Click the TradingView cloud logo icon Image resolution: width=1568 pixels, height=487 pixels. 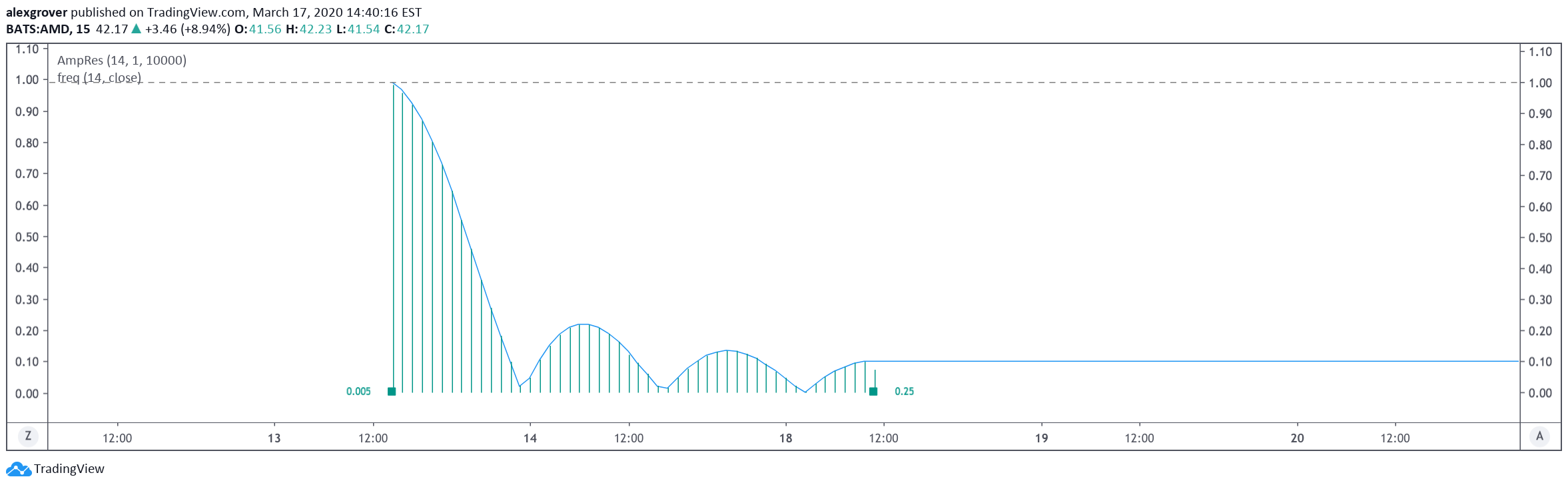[x=19, y=469]
